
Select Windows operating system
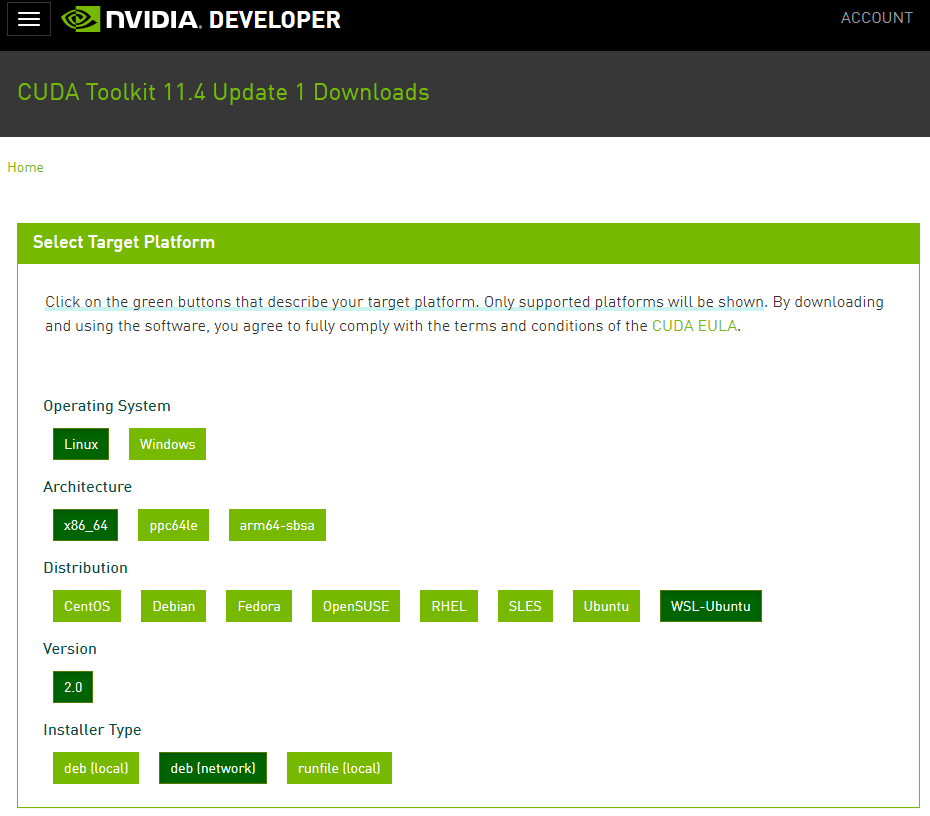pos(167,444)
